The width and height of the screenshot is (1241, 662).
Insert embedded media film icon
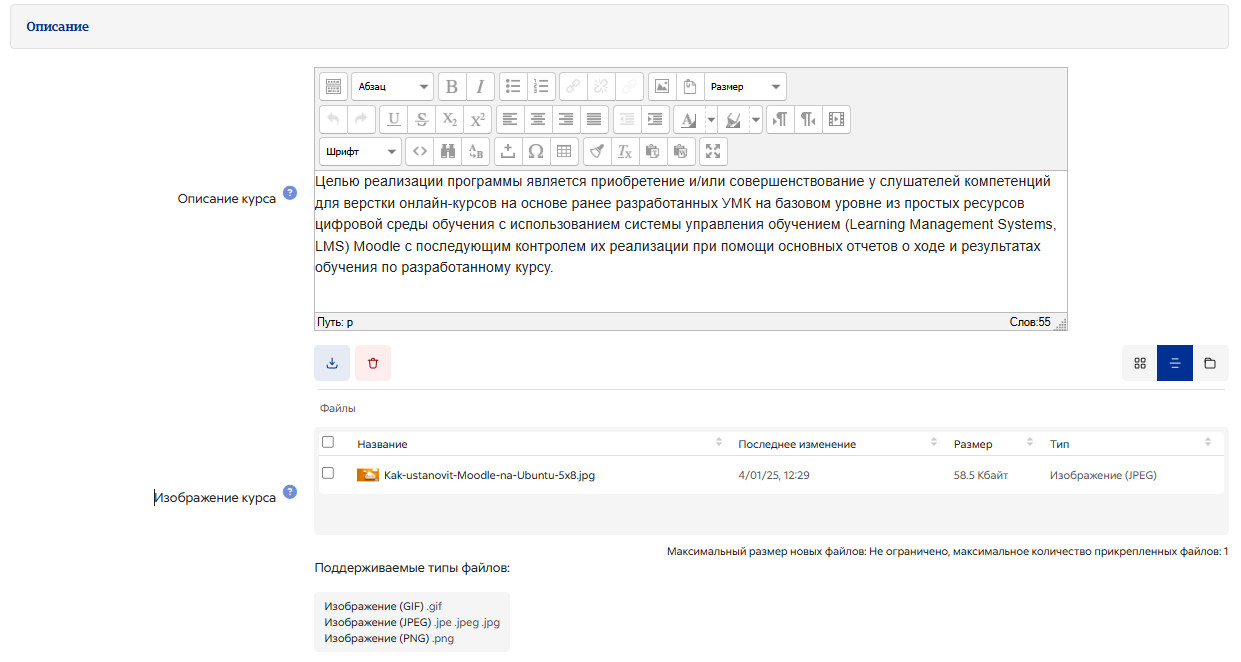836,120
